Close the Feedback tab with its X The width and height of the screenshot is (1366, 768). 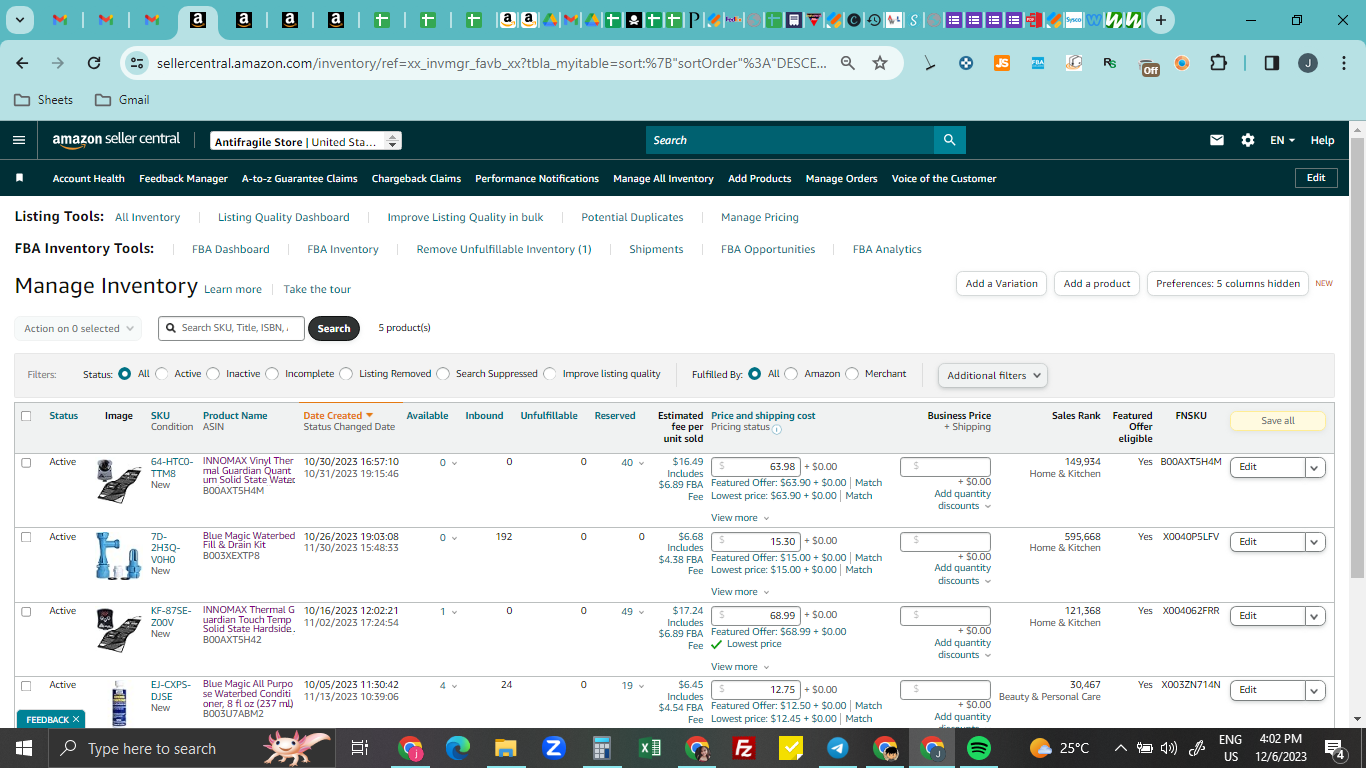pos(77,719)
